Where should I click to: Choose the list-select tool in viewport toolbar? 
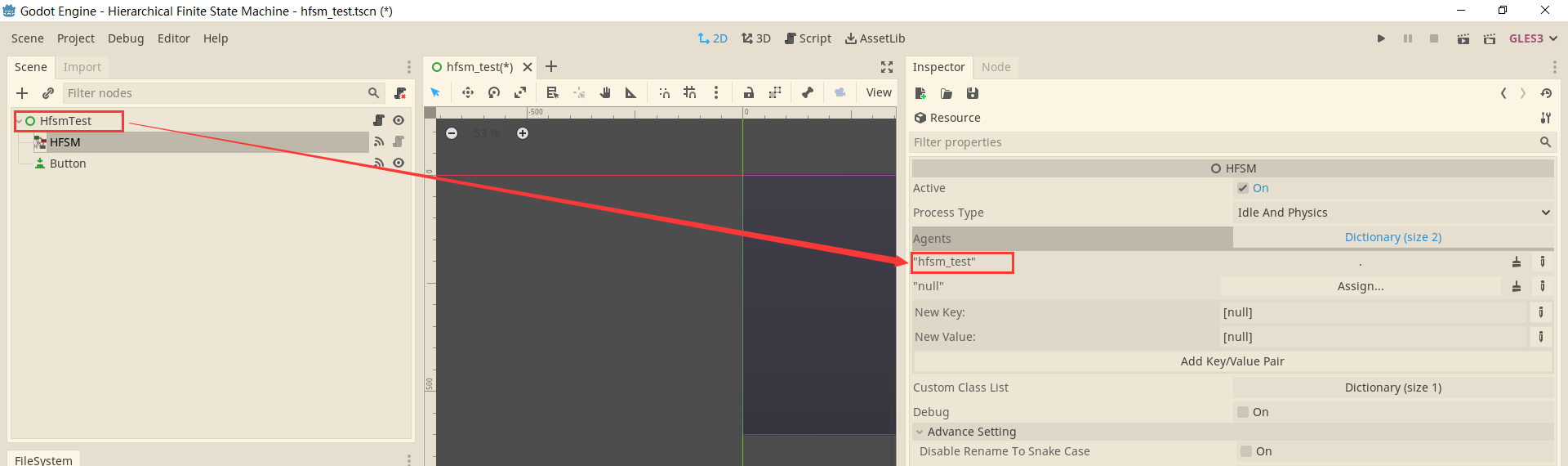tap(553, 92)
